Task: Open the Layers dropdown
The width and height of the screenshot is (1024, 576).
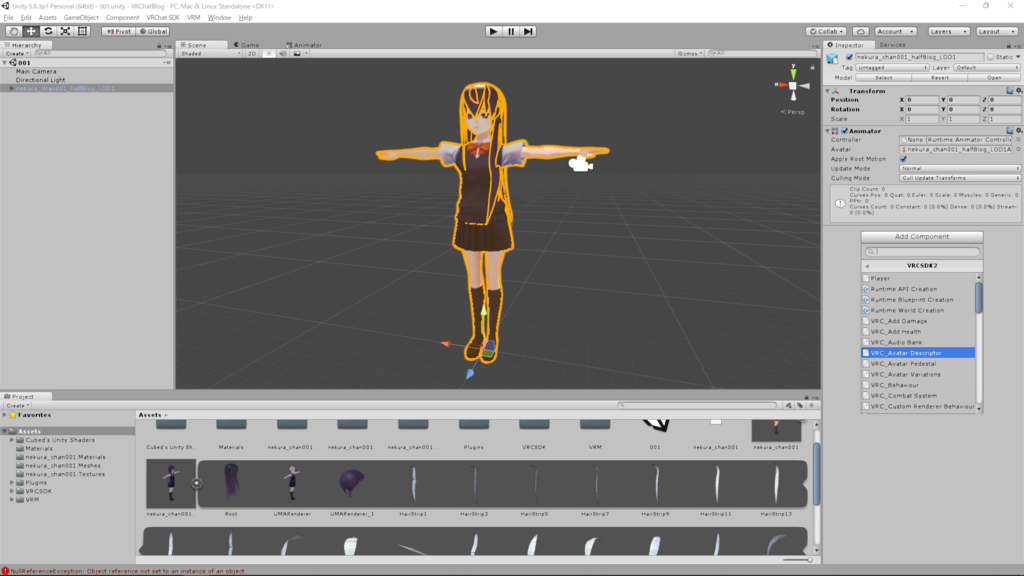Action: coord(948,31)
